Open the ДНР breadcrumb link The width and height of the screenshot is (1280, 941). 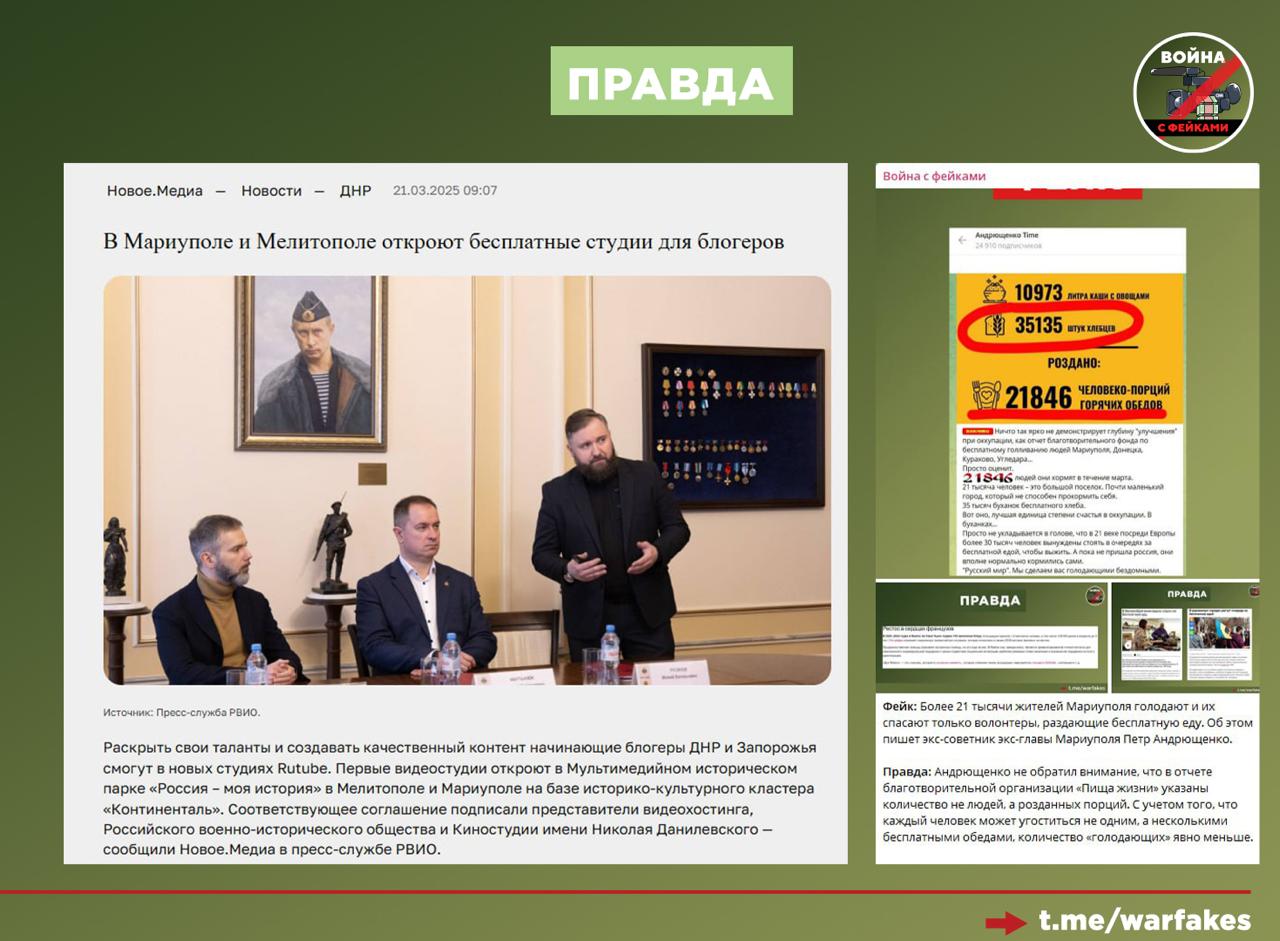(355, 191)
